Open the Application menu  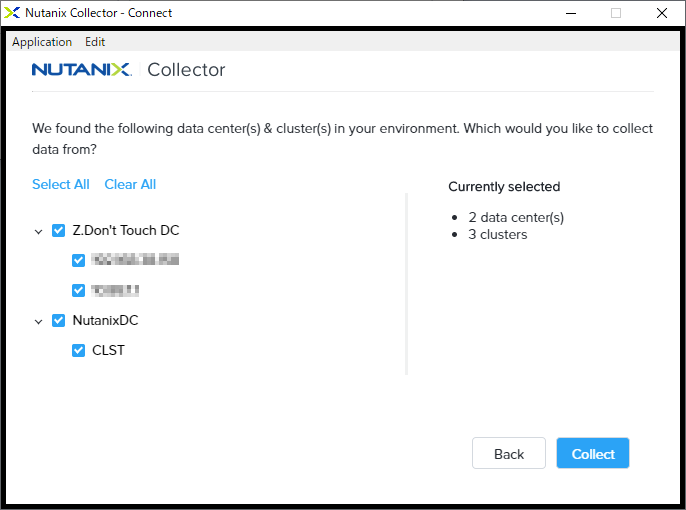pos(42,42)
